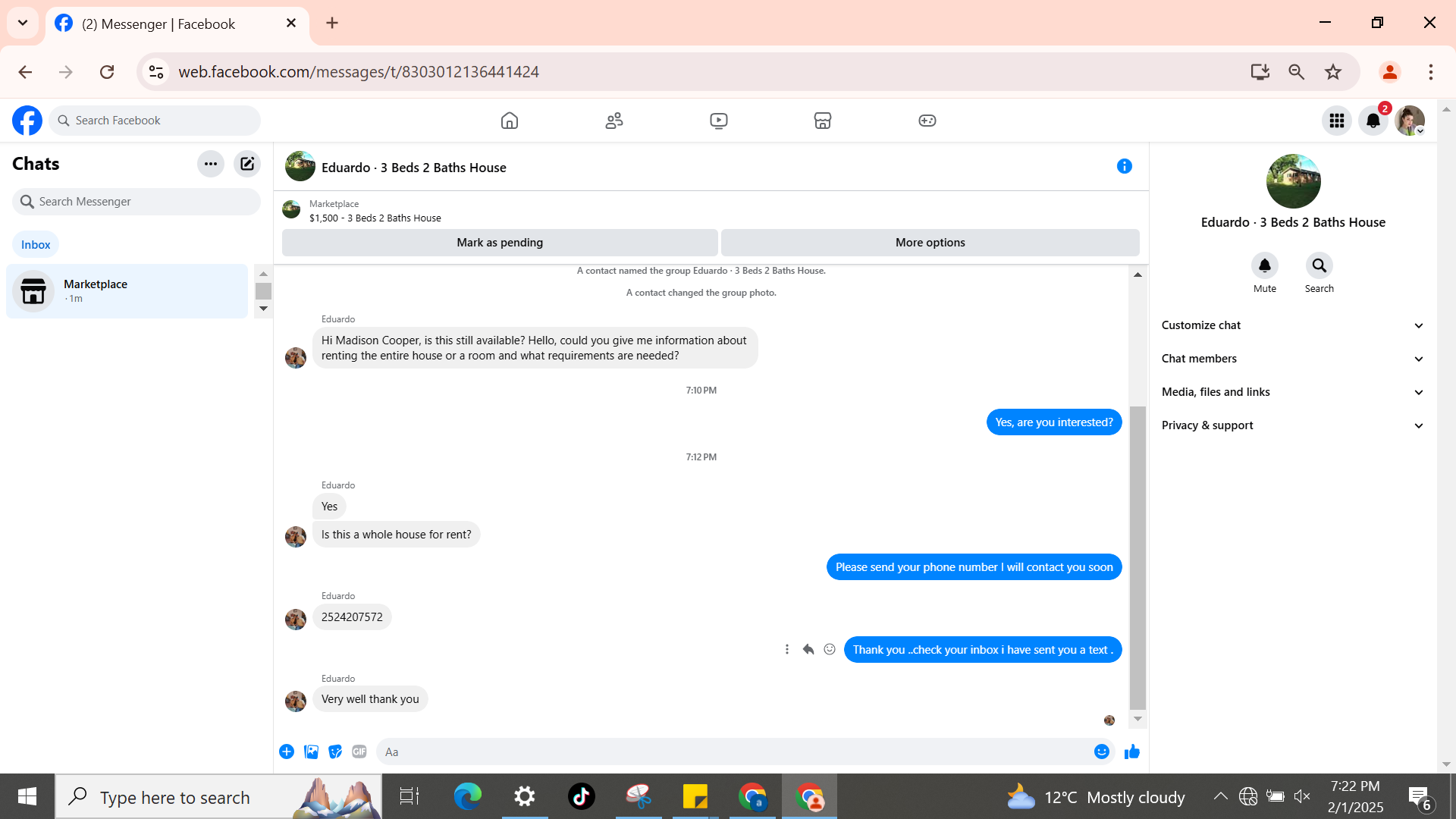Choose a sticker from composer bar
This screenshot has height=819, width=1456.
click(335, 752)
